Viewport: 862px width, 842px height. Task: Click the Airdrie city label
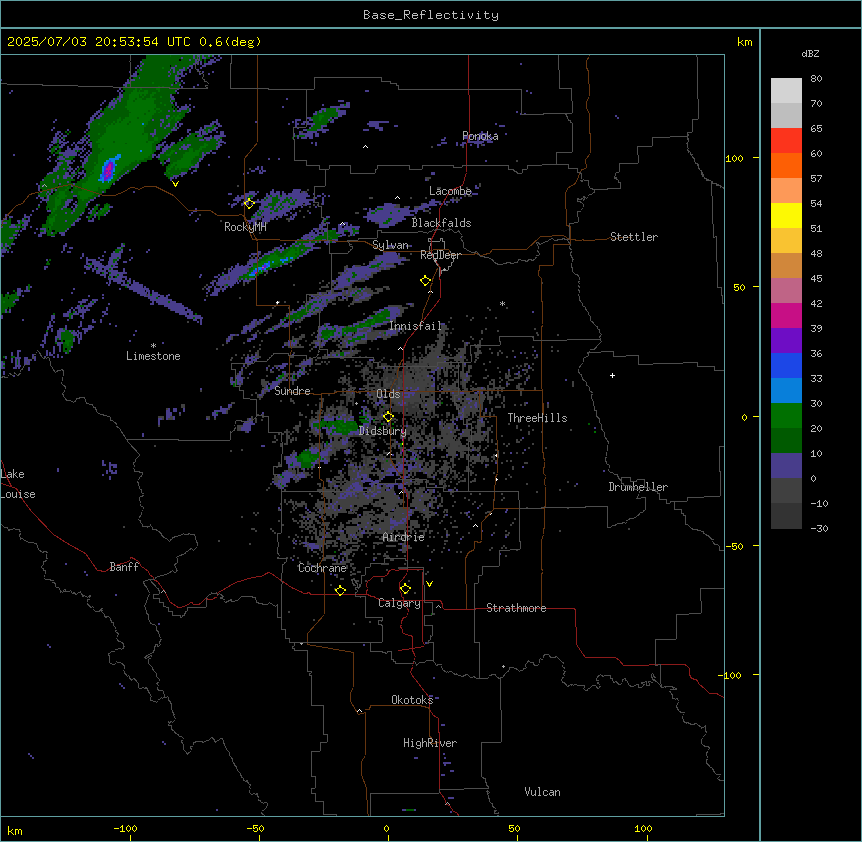tap(404, 537)
